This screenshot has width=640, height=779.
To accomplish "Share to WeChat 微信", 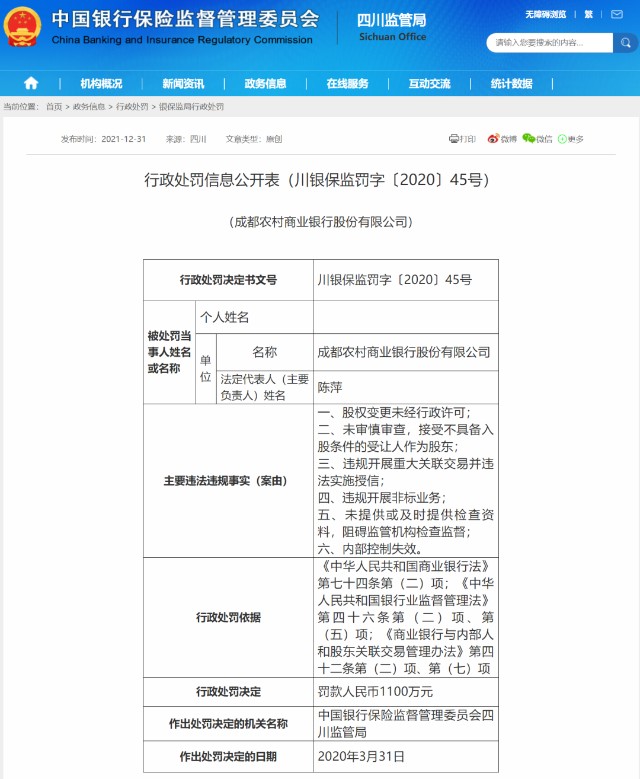I will [537, 139].
